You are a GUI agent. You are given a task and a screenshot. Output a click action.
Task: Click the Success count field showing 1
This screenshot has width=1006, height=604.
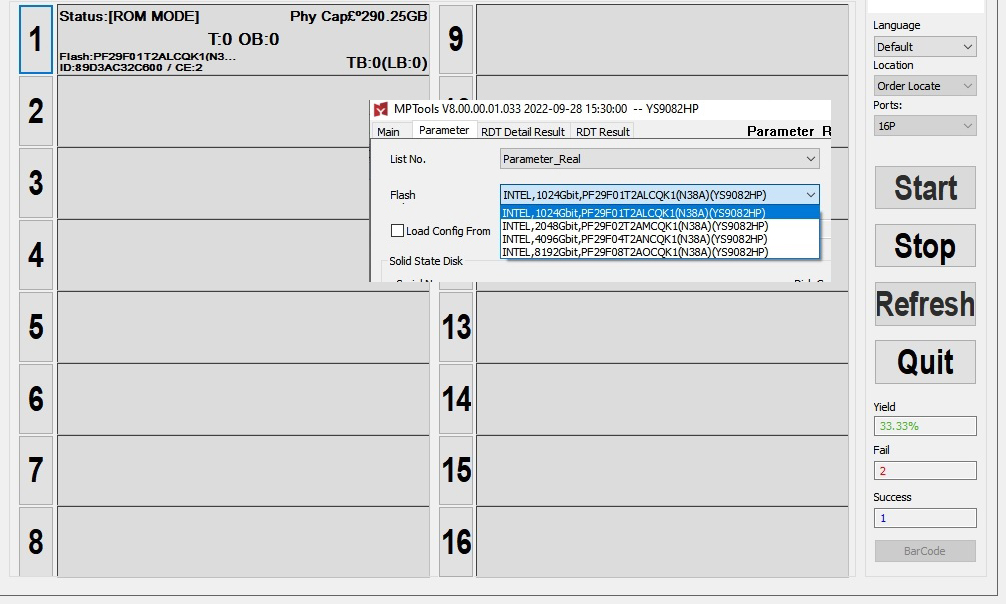(925, 518)
